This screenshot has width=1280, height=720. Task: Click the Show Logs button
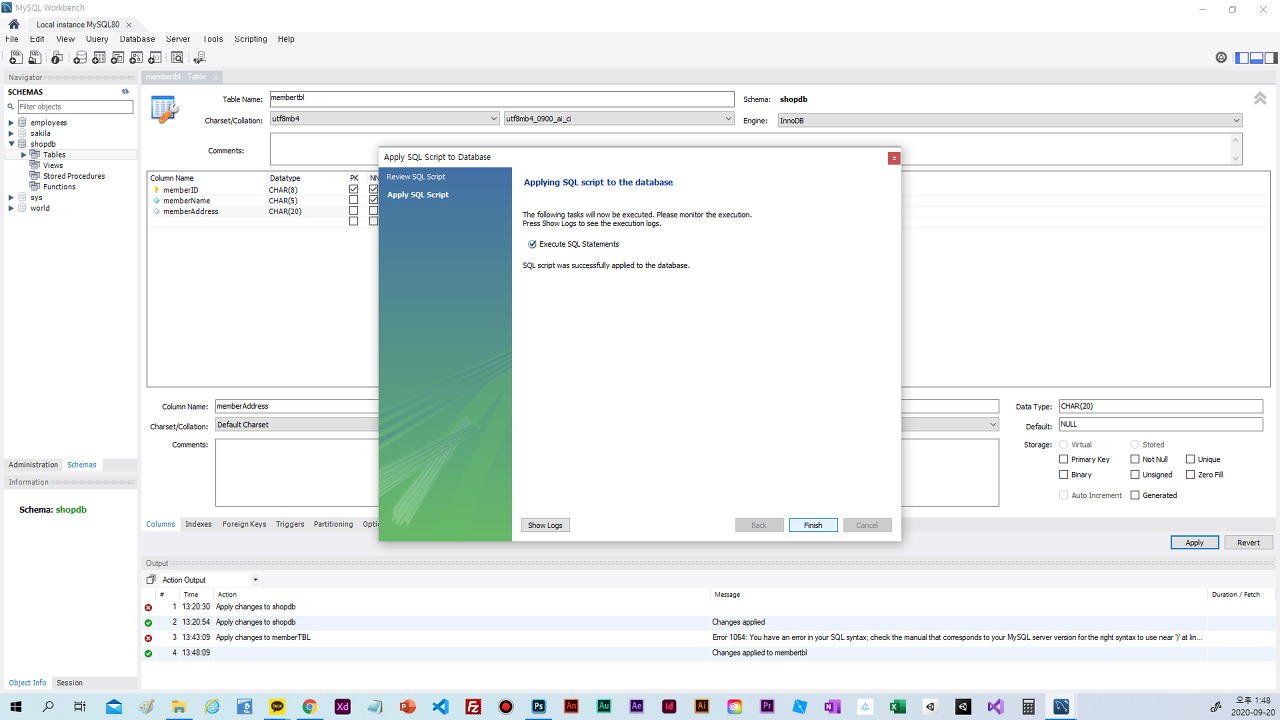[545, 525]
